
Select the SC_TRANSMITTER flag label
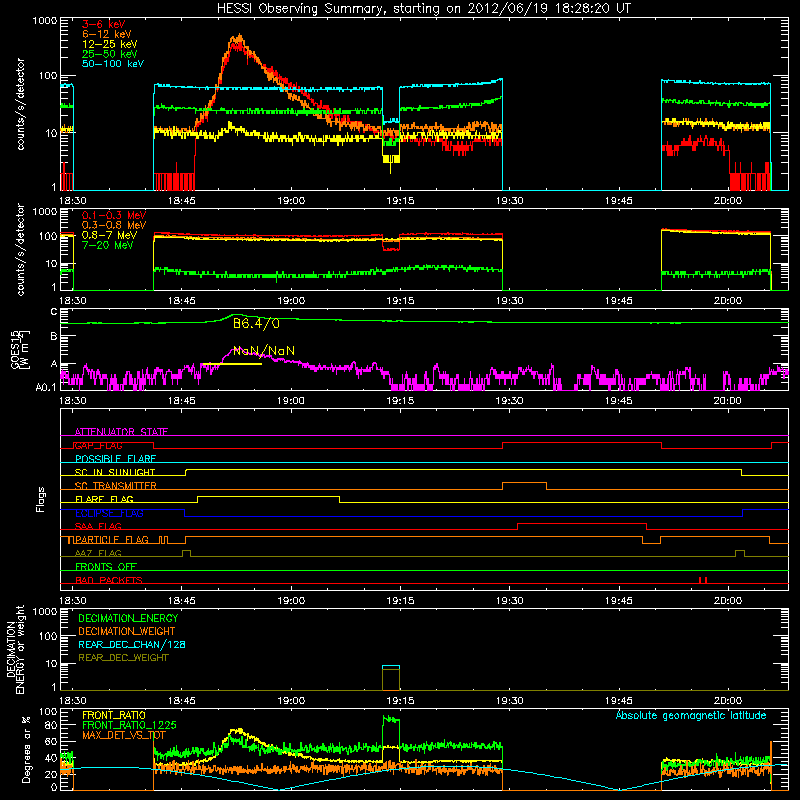(x=116, y=485)
